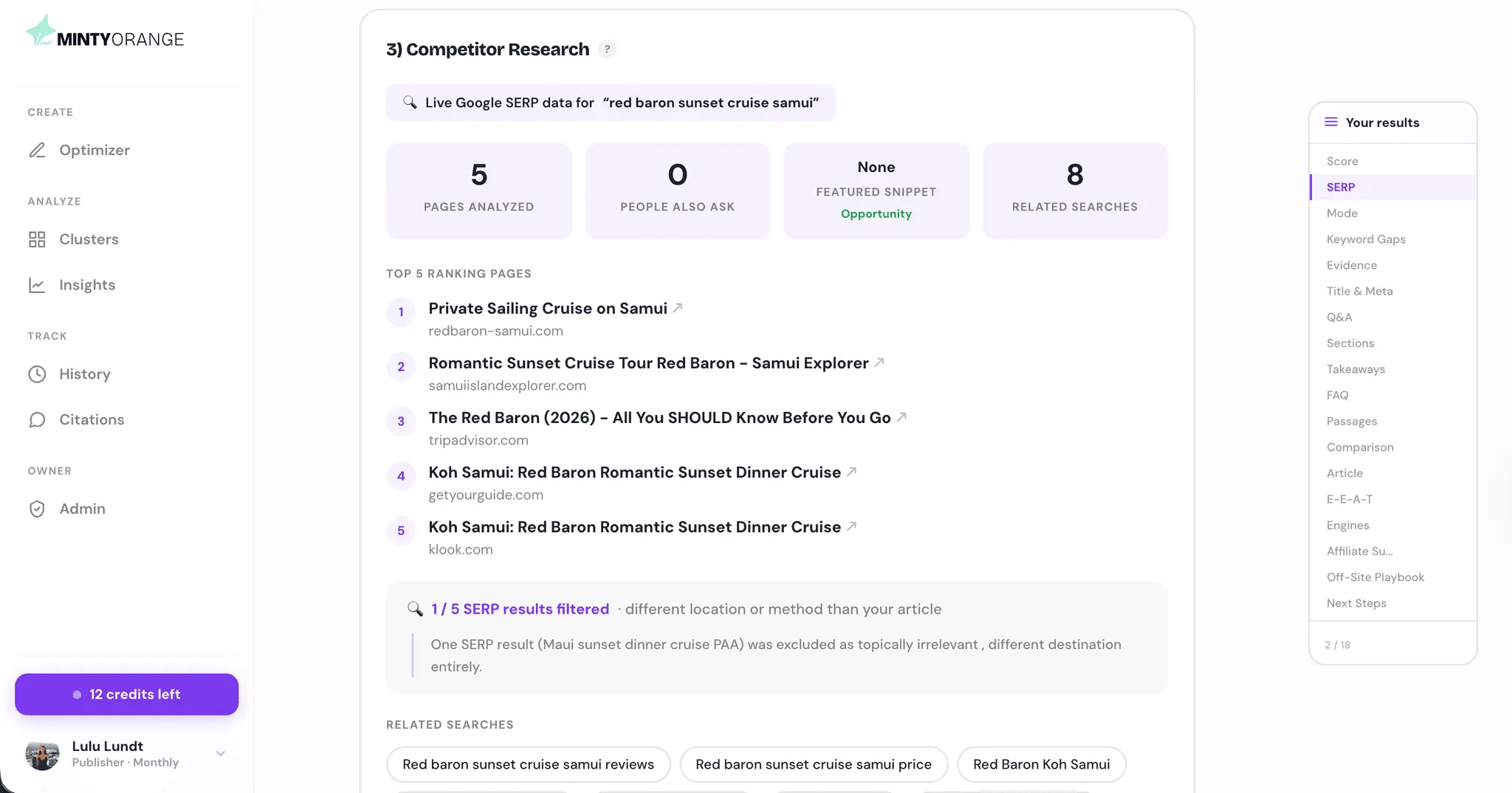Click the magnifier icon beside SERP results filtered

pyautogui.click(x=415, y=609)
